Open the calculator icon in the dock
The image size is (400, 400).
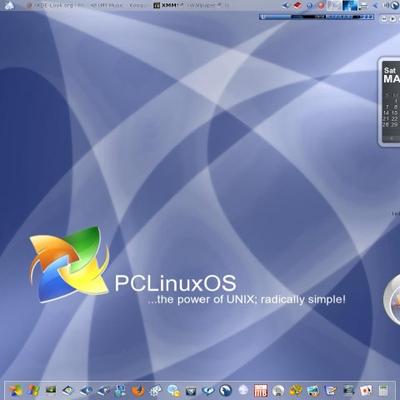click(x=383, y=390)
